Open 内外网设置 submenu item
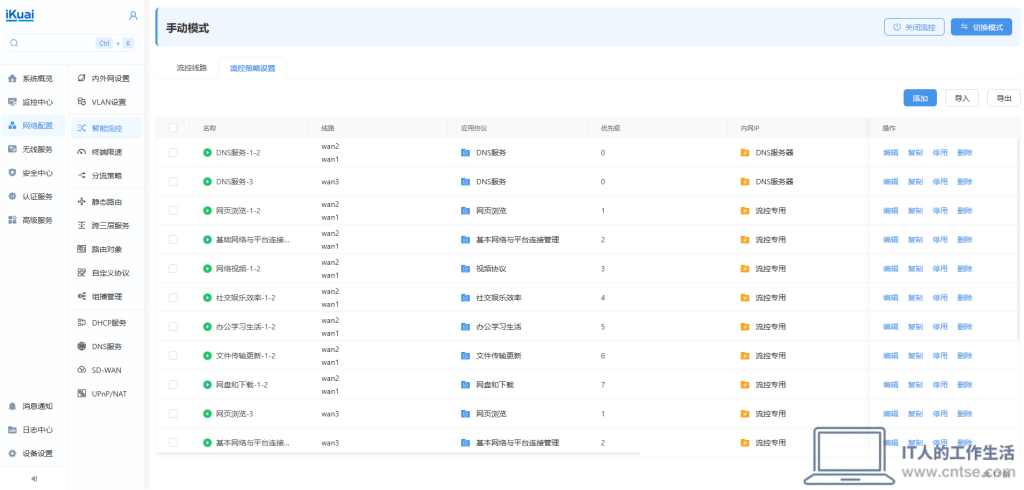This screenshot has height=490, width=1024. [x=106, y=78]
